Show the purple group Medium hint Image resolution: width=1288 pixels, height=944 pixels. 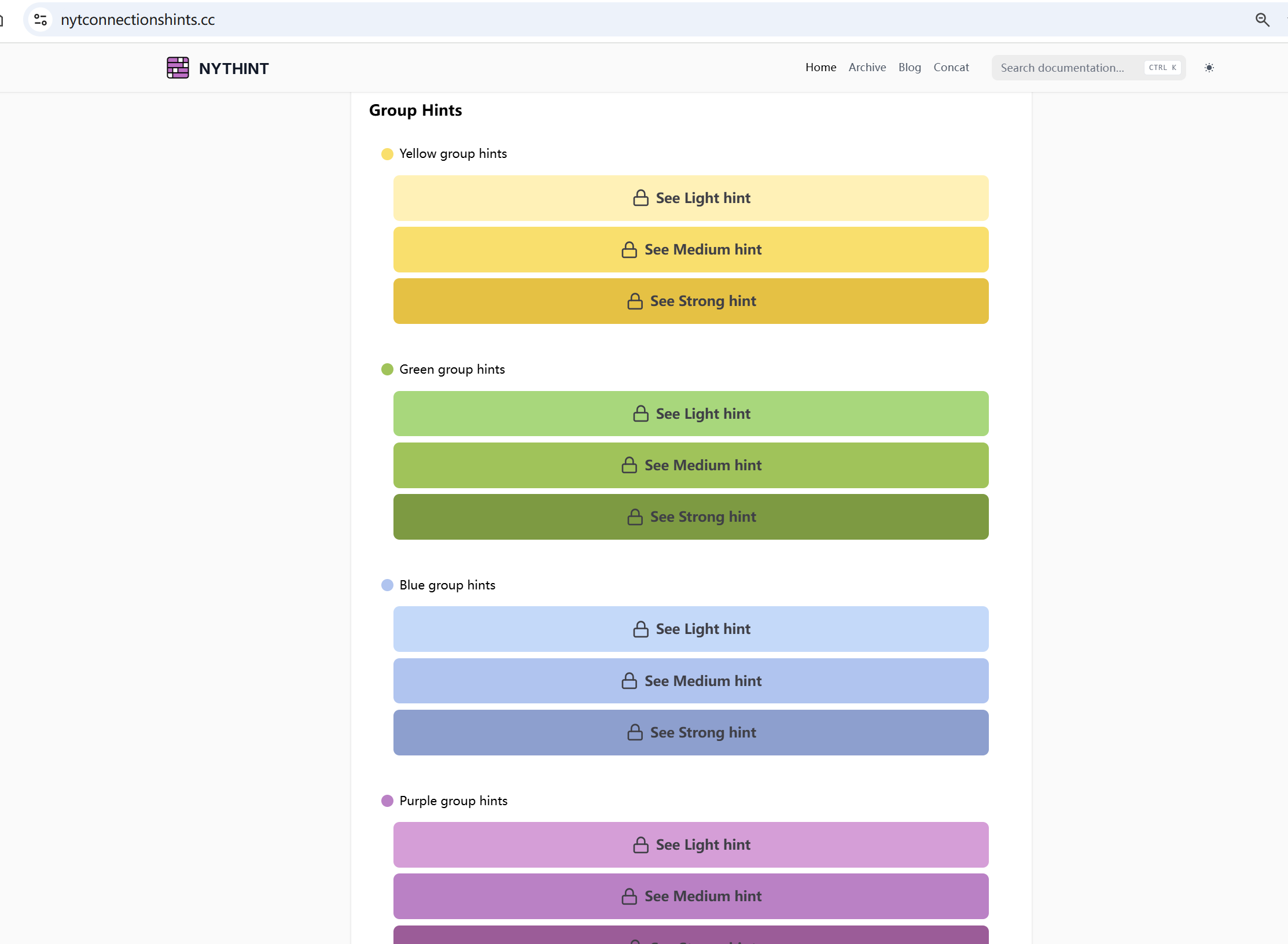click(x=691, y=896)
